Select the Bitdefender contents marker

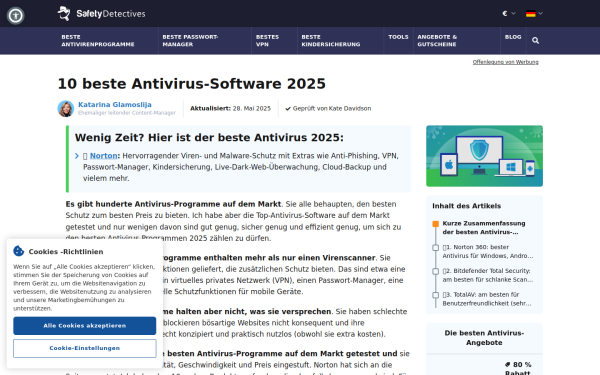[x=435, y=271]
